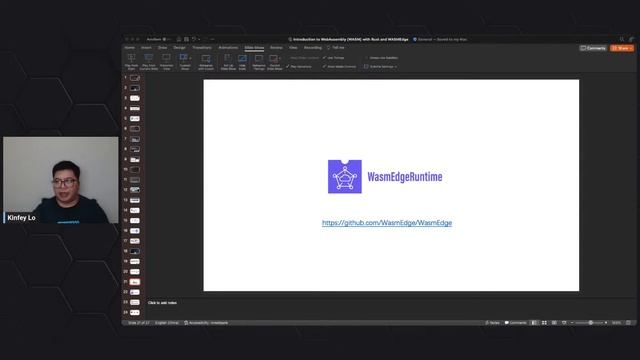640x360 pixels.
Task: Toggle Show Media Controls checkbox
Action: [339, 67]
